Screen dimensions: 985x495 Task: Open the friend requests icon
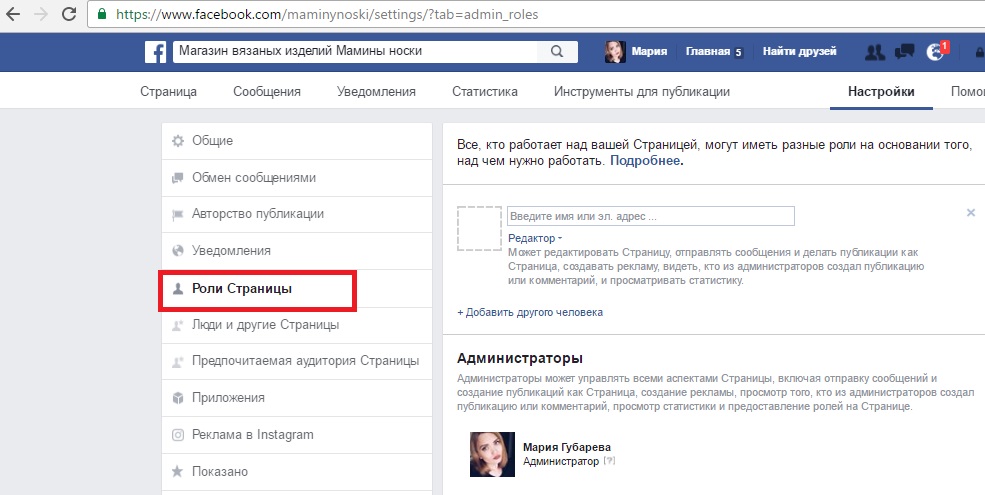(x=875, y=52)
